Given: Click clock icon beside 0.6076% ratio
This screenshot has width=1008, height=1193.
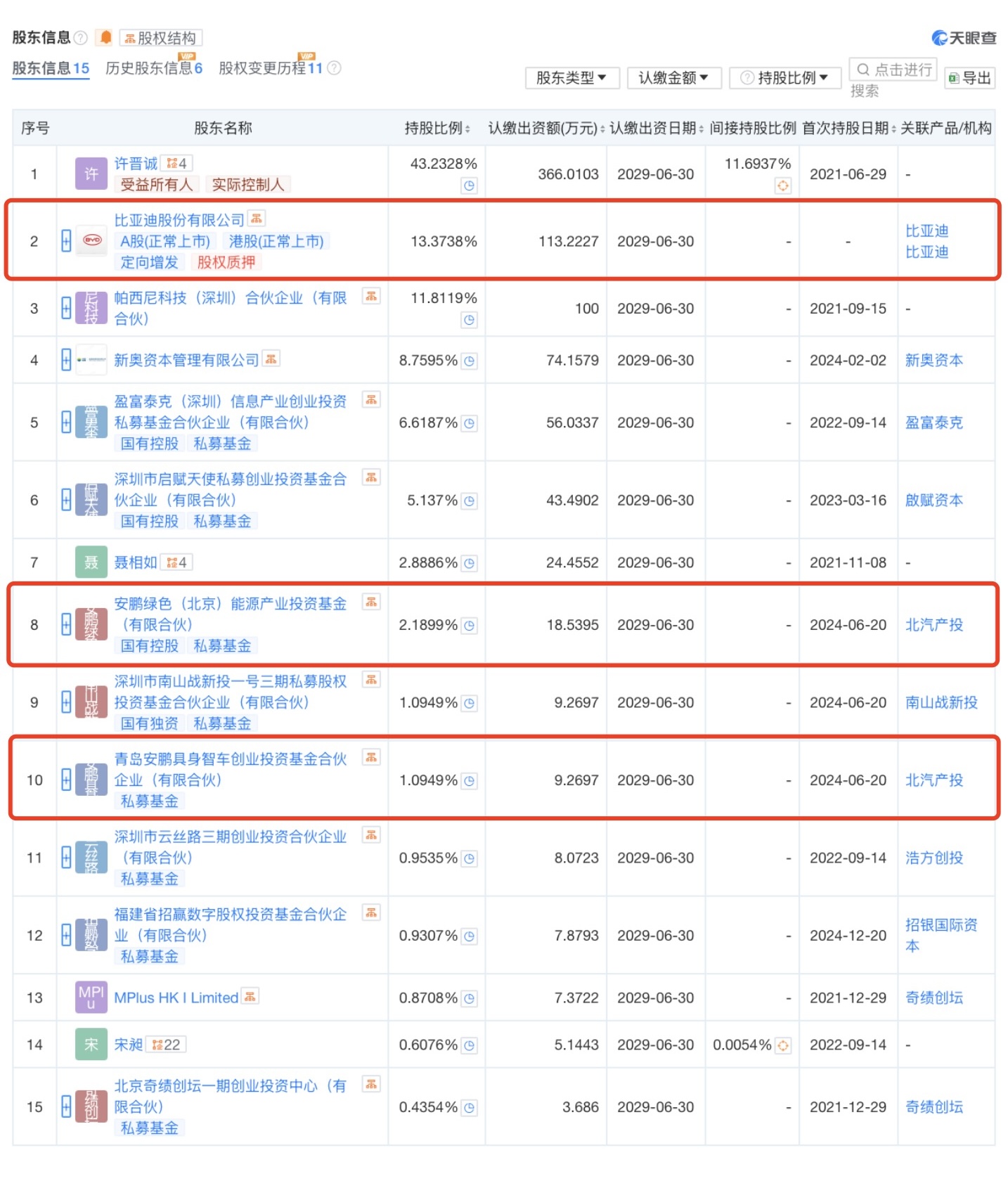Looking at the screenshot, I should pos(469,1045).
